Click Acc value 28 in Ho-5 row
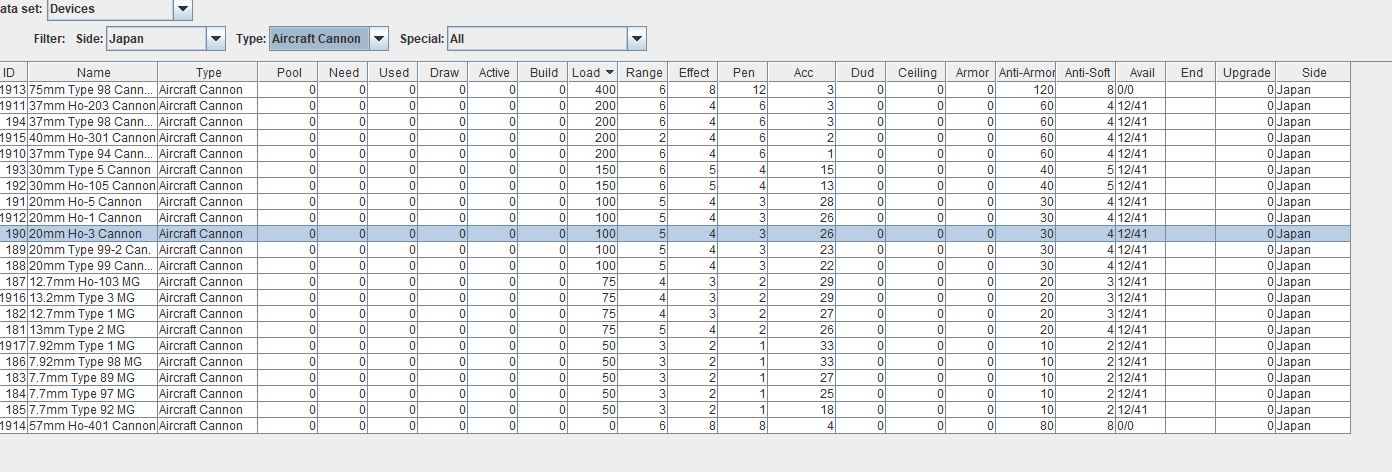 (x=803, y=202)
